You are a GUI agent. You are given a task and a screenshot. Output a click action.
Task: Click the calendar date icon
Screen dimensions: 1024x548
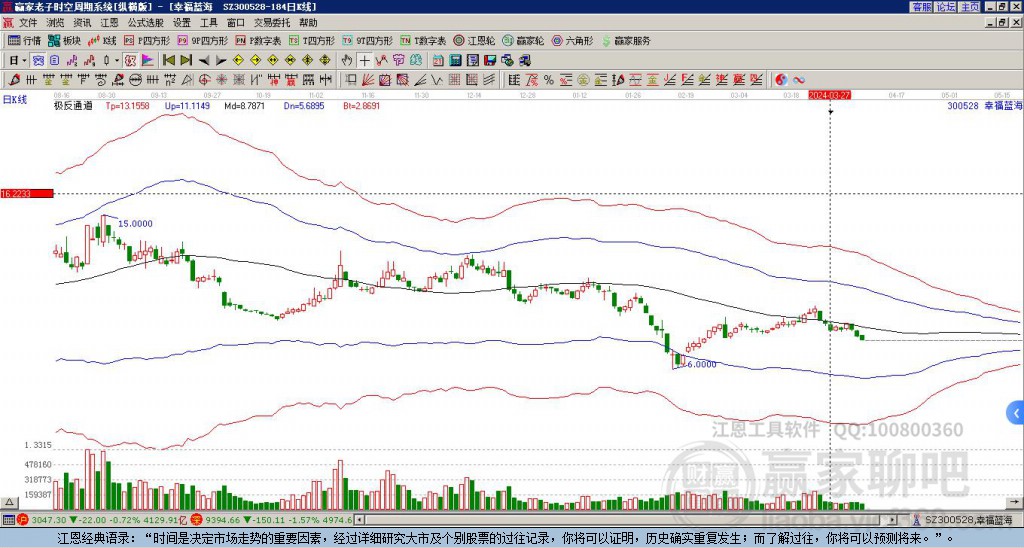tap(438, 60)
